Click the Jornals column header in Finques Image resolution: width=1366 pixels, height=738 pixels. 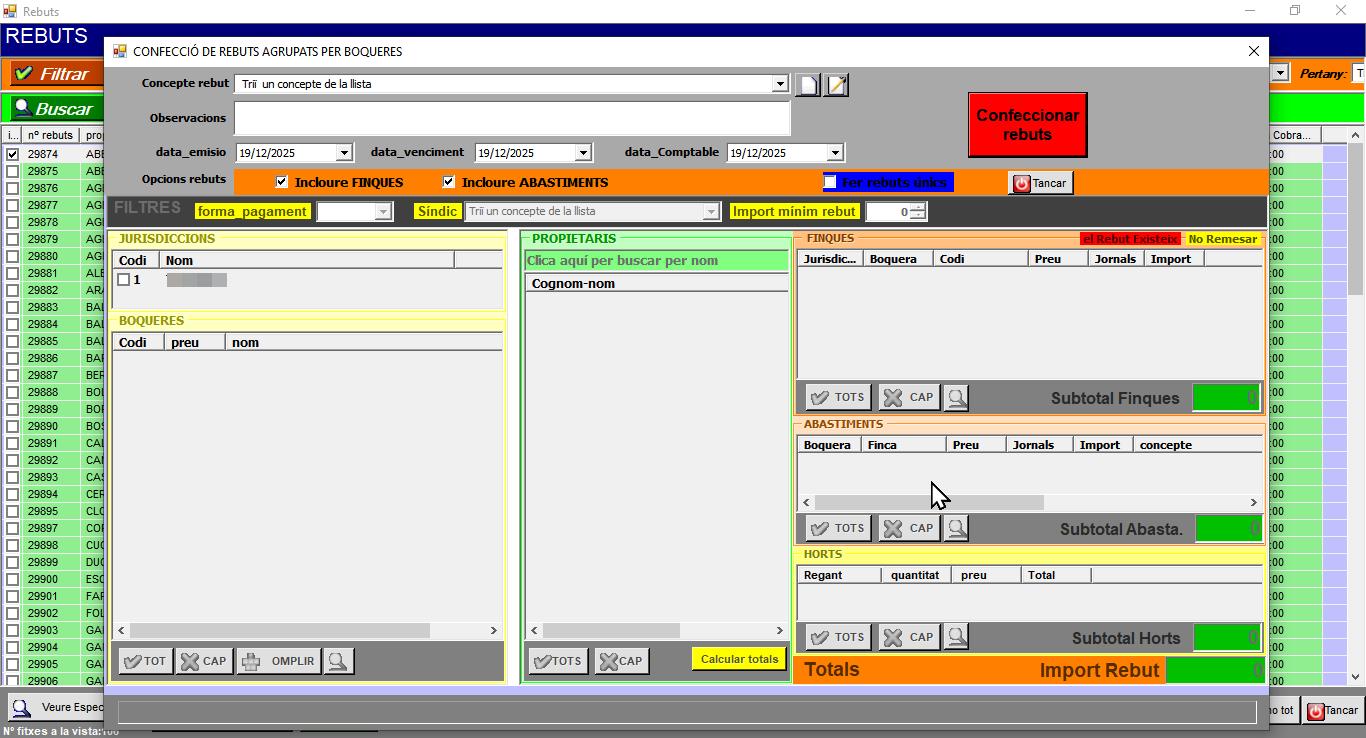point(1115,259)
